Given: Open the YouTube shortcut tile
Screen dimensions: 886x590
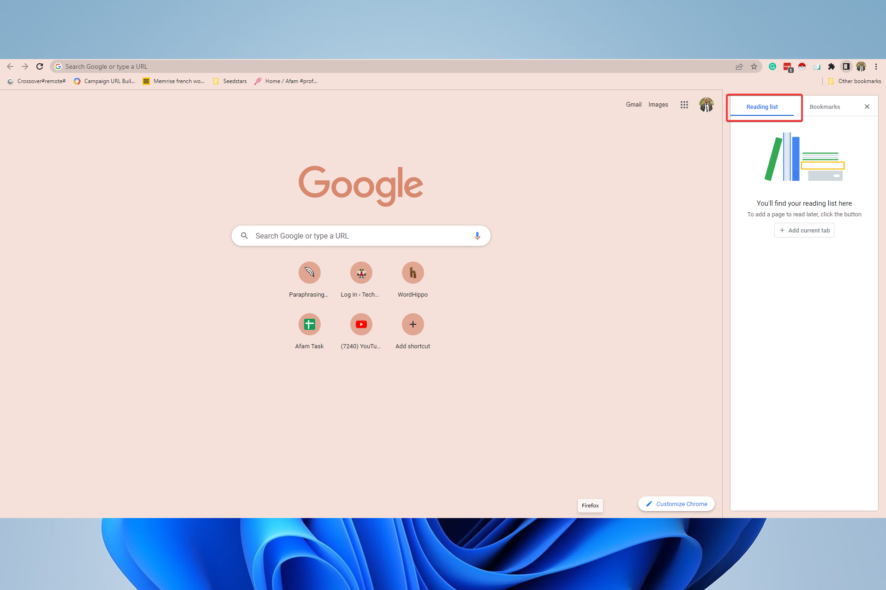Looking at the screenshot, I should coord(361,331).
